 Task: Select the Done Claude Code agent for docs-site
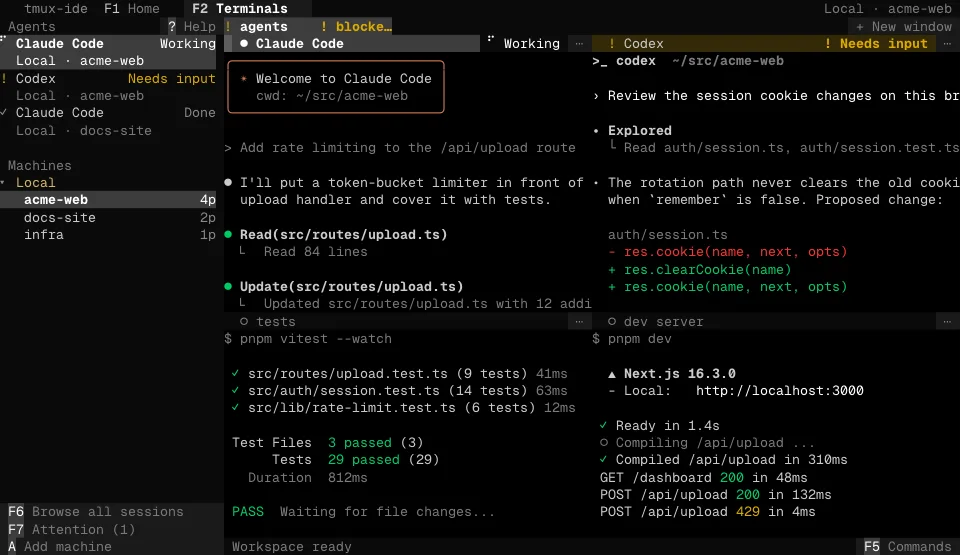[x=108, y=121]
